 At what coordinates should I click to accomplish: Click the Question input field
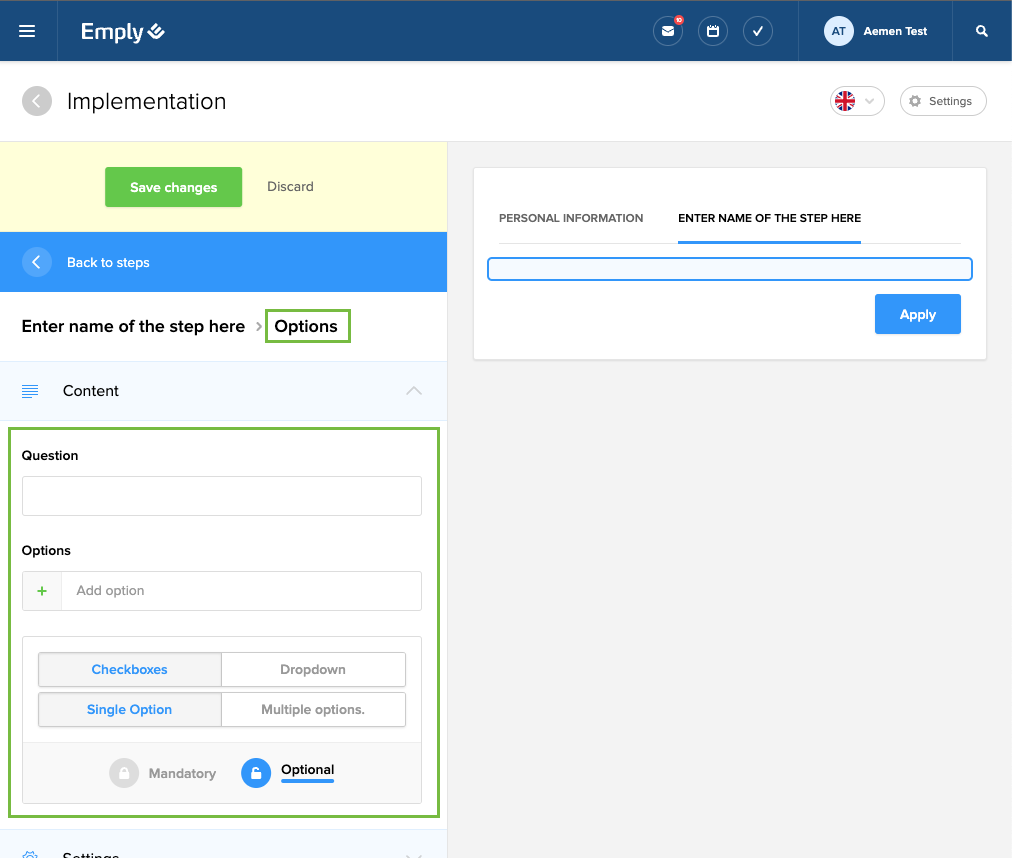point(222,496)
